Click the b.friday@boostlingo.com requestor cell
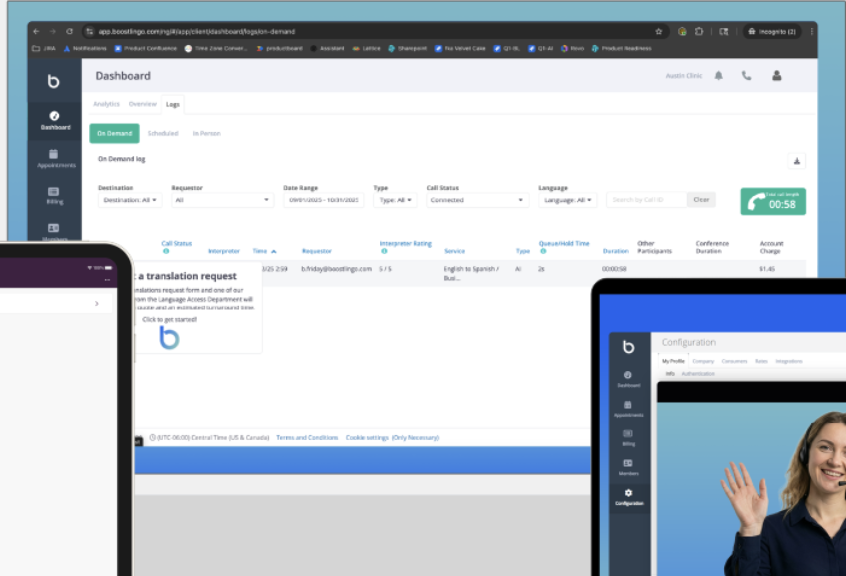The height and width of the screenshot is (576, 846). (x=337, y=269)
